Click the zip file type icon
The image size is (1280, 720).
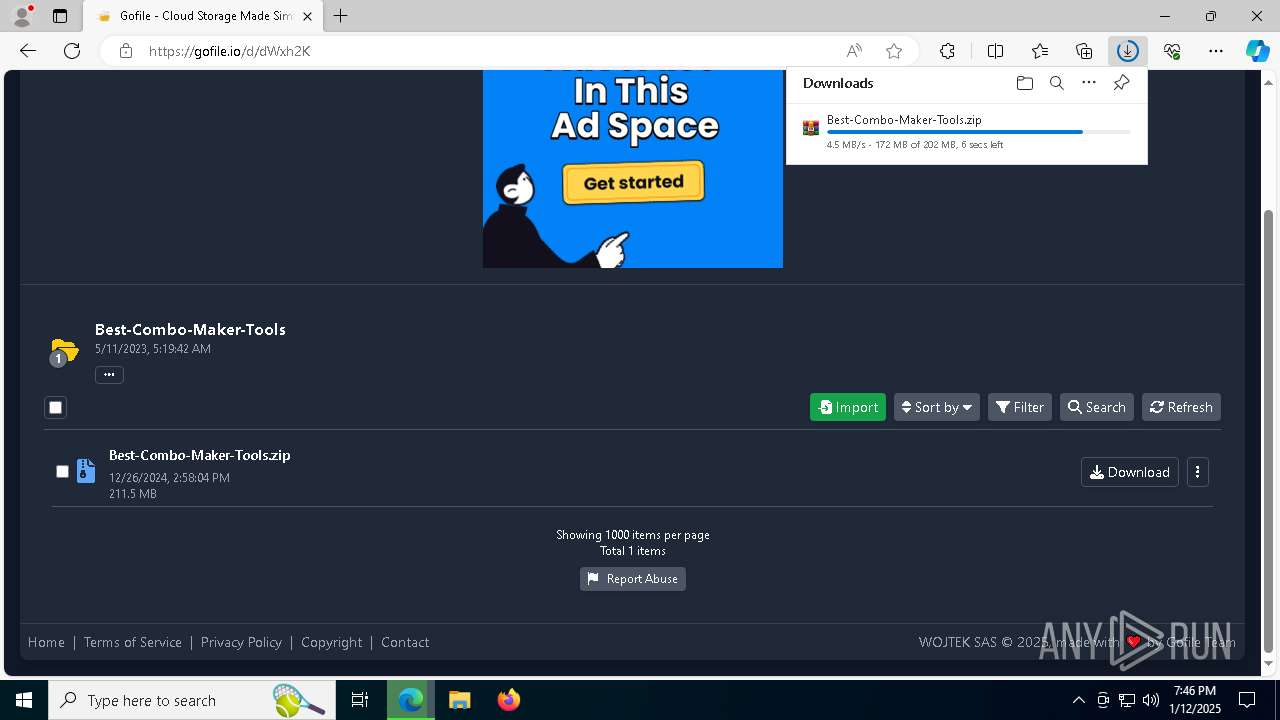point(86,471)
